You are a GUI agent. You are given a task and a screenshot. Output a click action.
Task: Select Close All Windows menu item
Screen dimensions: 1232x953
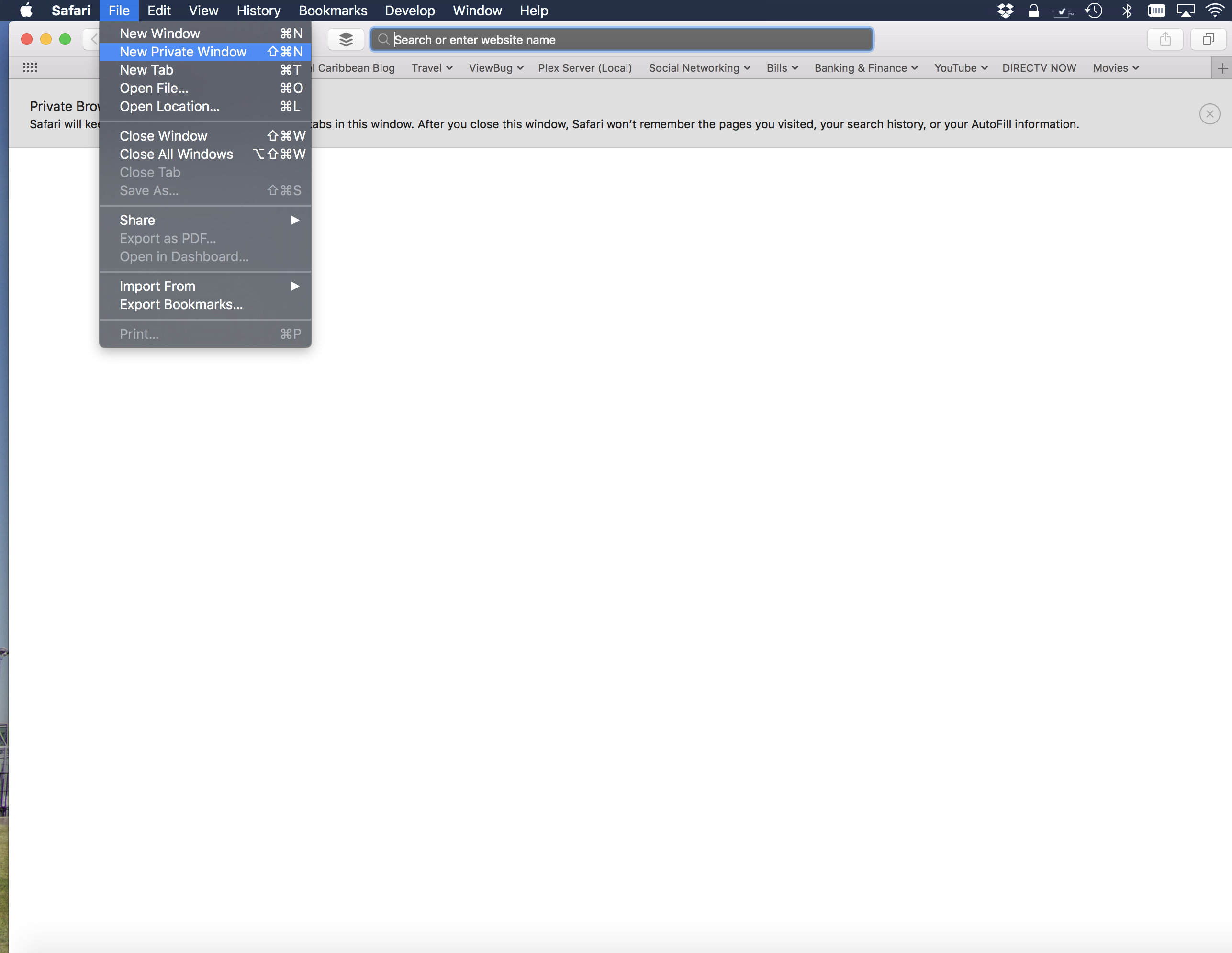click(x=205, y=155)
